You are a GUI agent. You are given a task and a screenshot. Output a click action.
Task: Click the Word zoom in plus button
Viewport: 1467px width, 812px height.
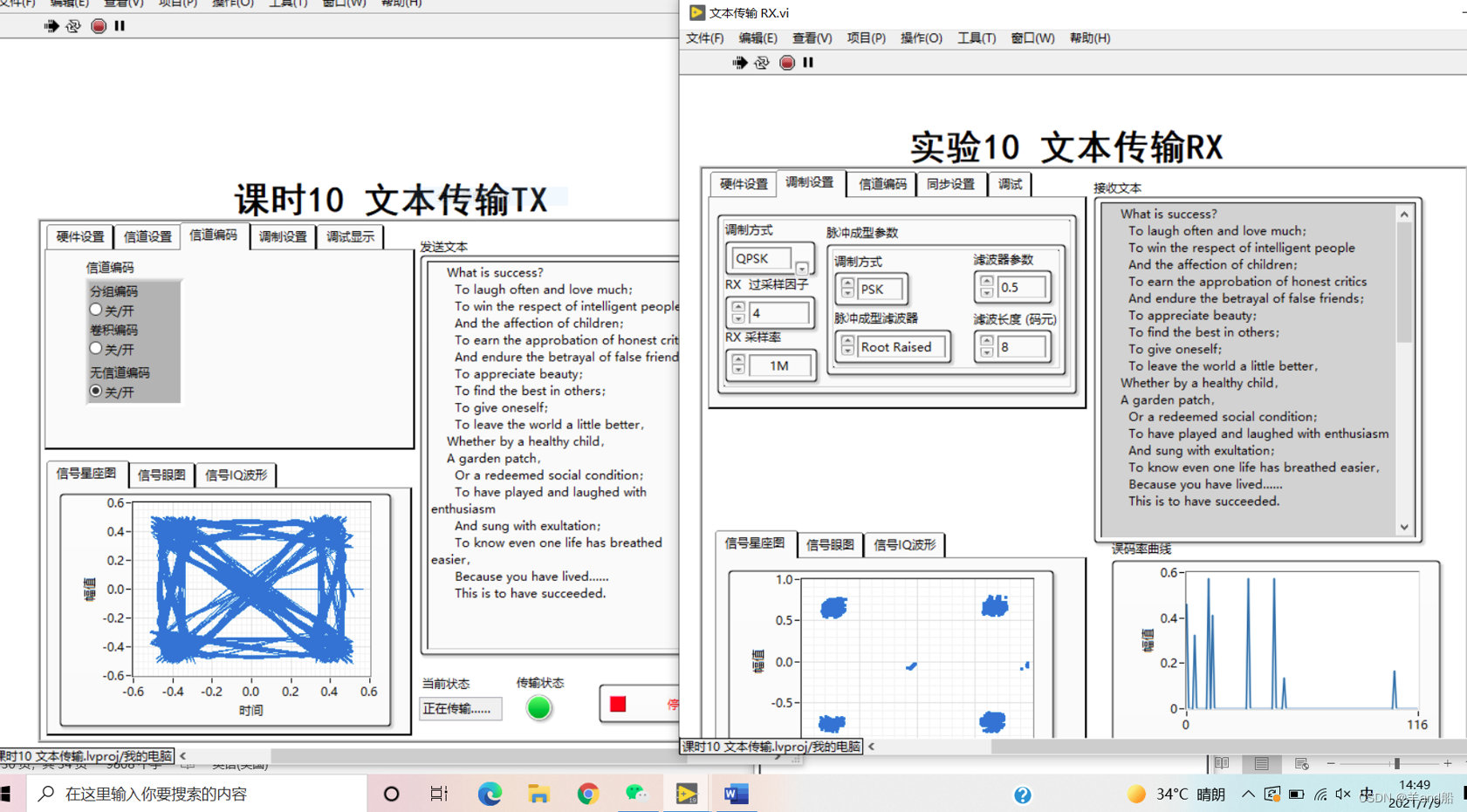click(1448, 763)
